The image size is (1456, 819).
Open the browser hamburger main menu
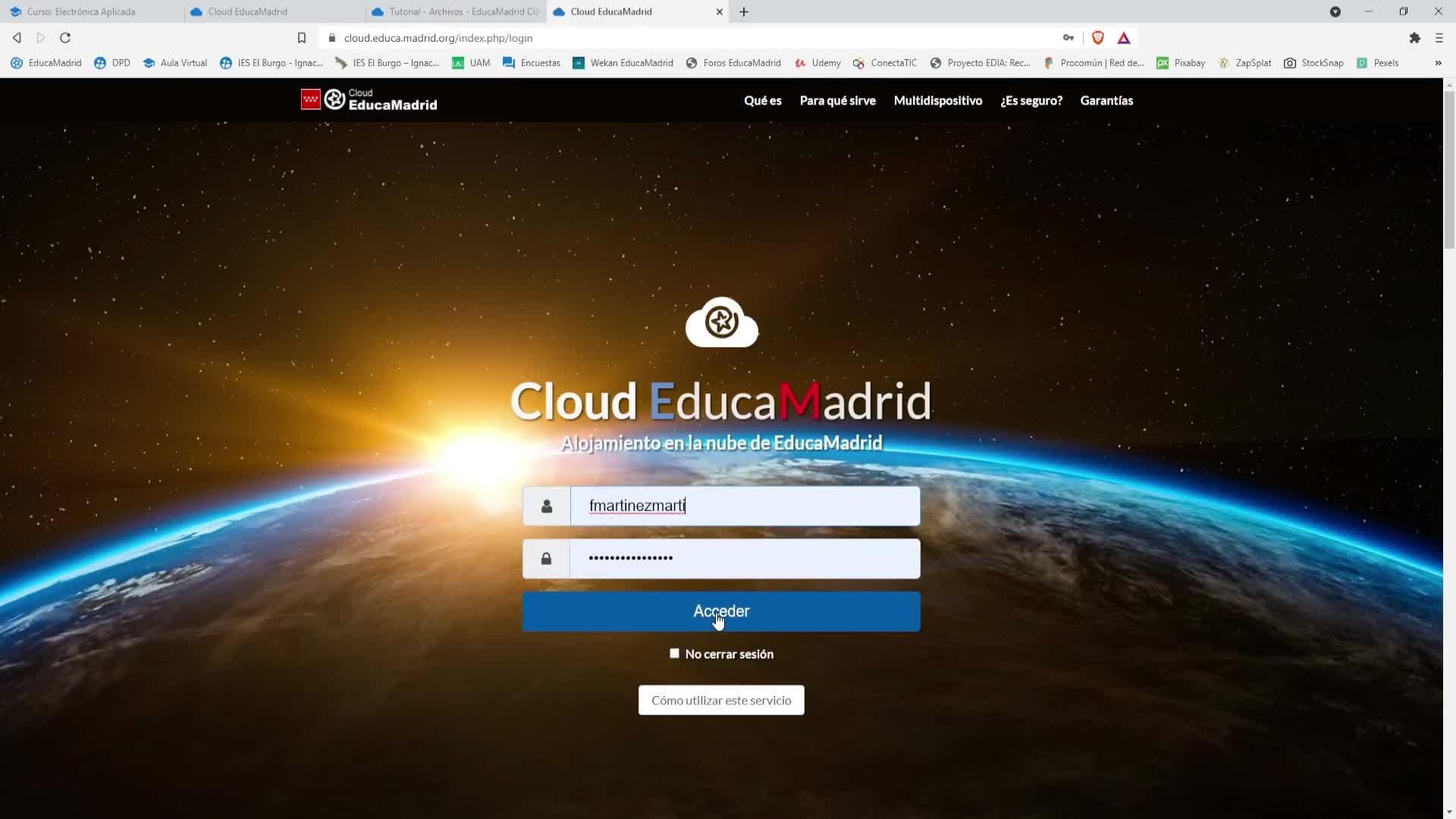point(1439,38)
